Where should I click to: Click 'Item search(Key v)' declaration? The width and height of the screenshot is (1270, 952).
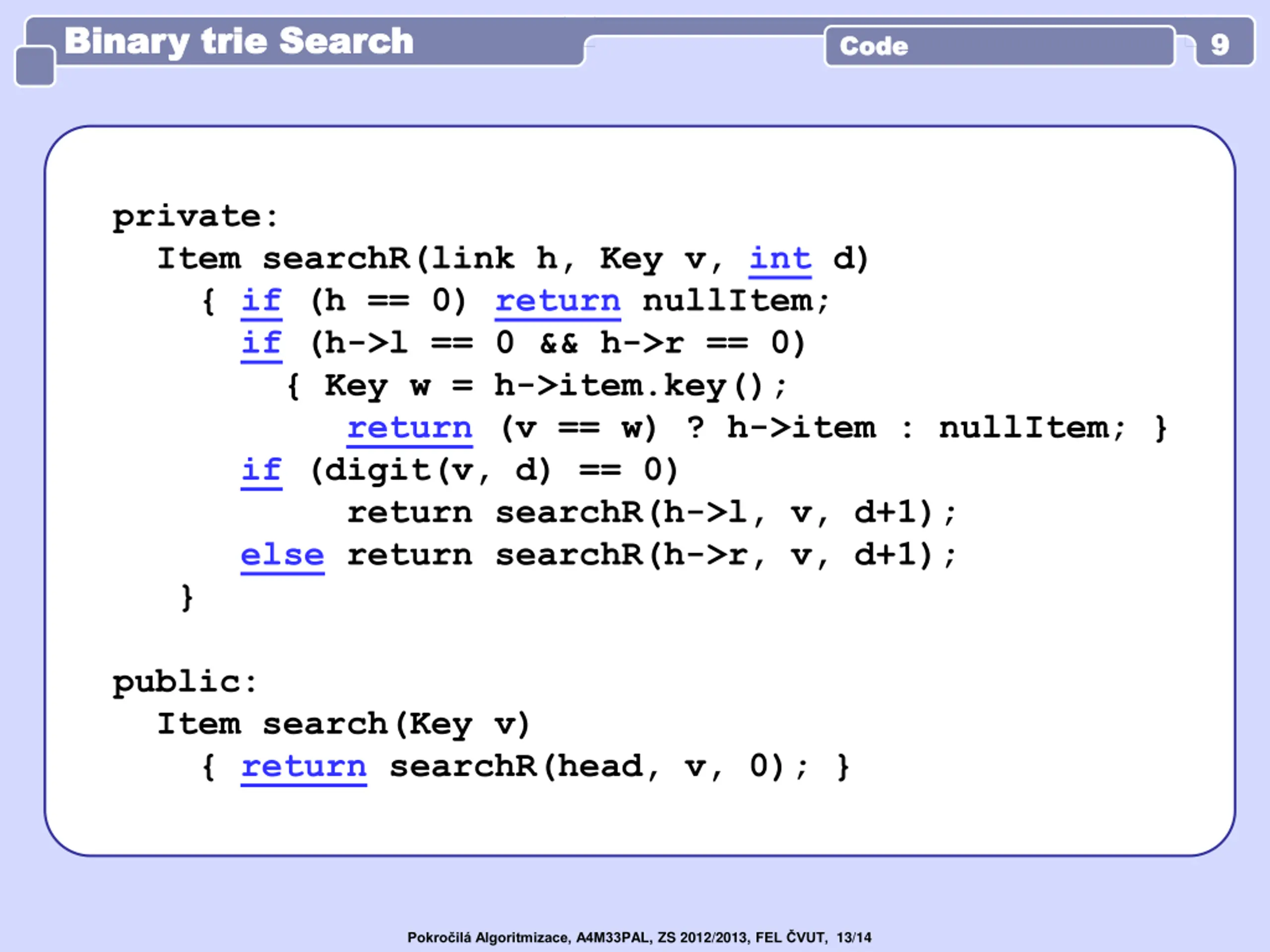click(343, 724)
